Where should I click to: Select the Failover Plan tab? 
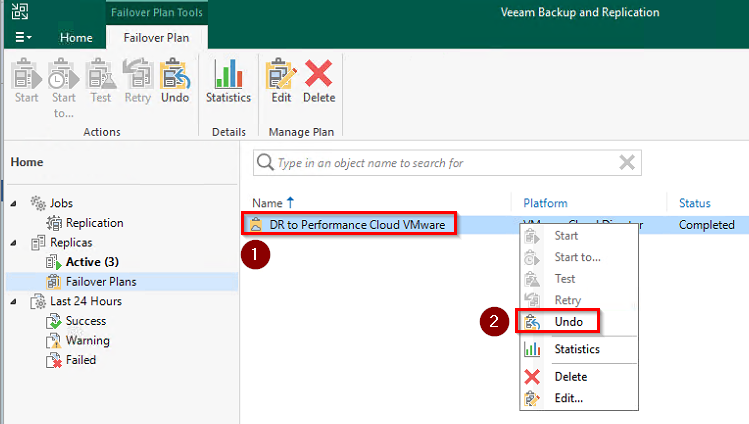coord(156,38)
